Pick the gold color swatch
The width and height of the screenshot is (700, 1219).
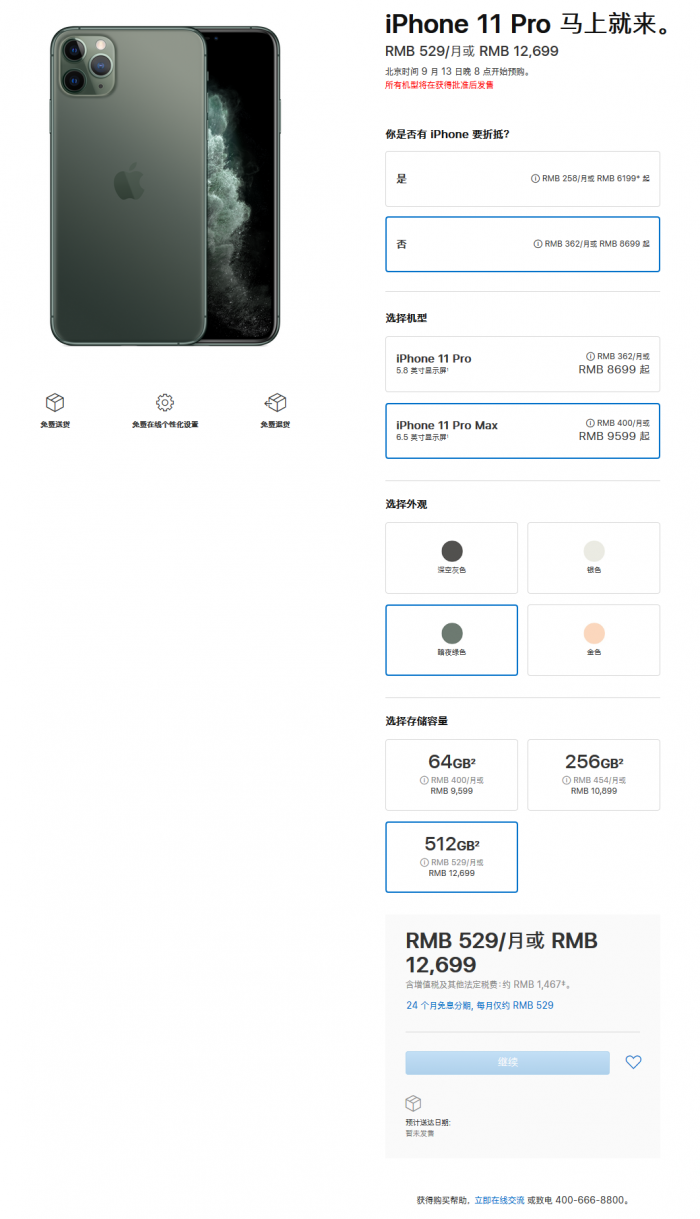[x=594, y=640]
